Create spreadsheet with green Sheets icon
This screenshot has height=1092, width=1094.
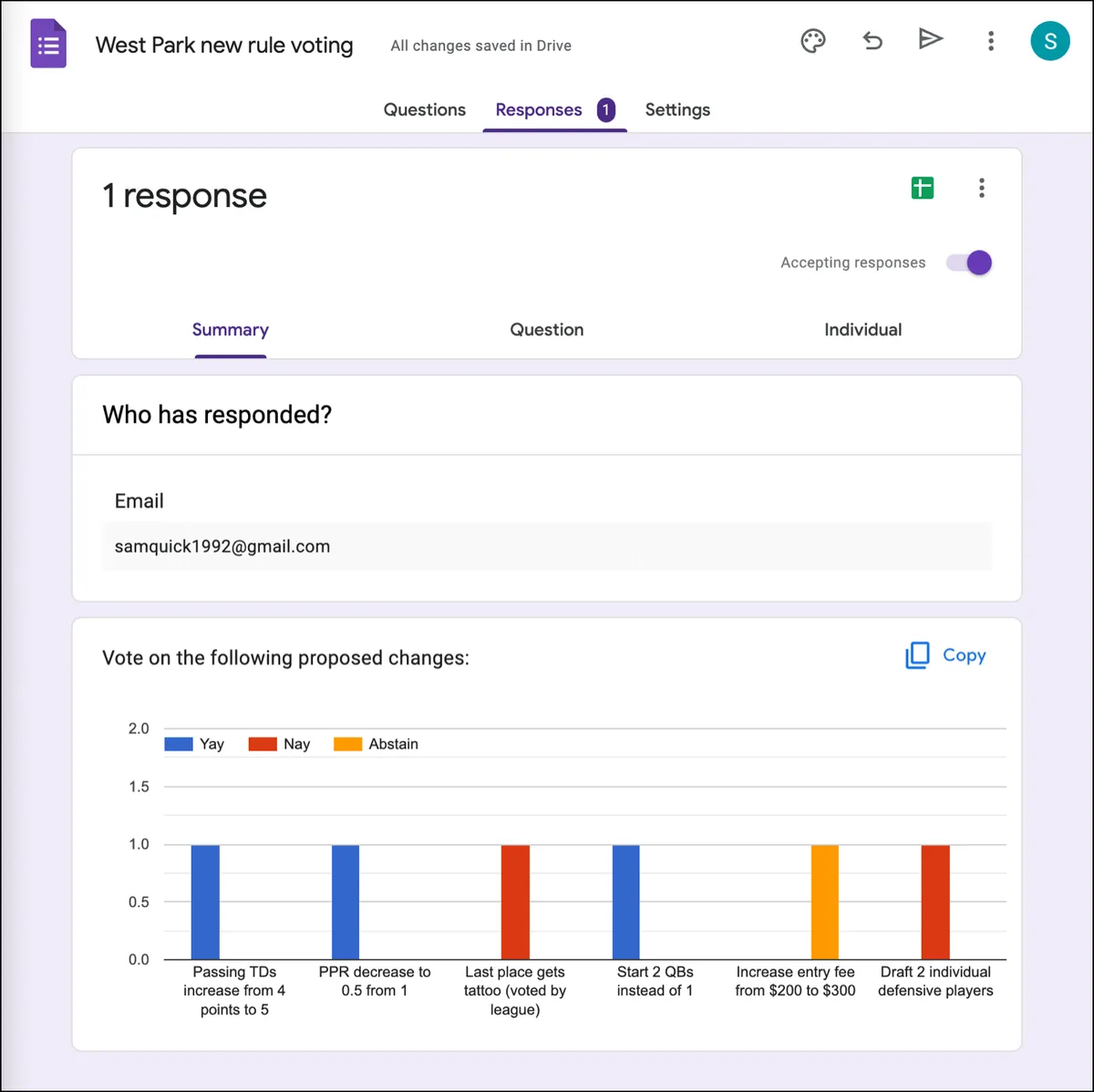(923, 188)
